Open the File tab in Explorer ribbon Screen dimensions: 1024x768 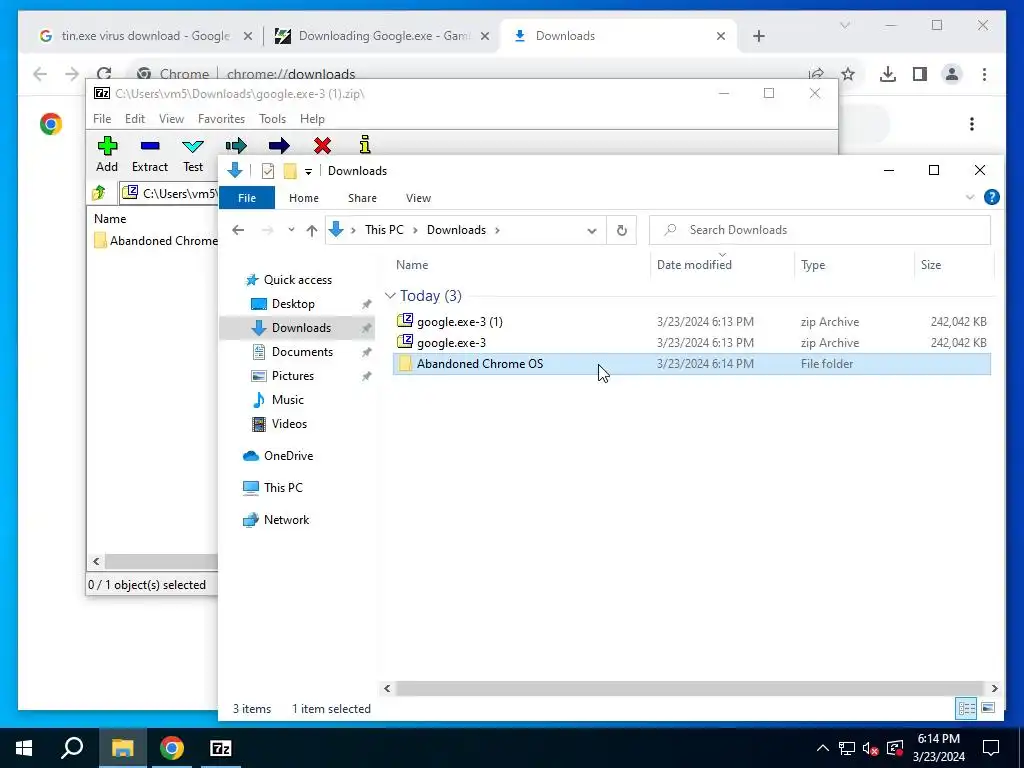[x=247, y=198]
